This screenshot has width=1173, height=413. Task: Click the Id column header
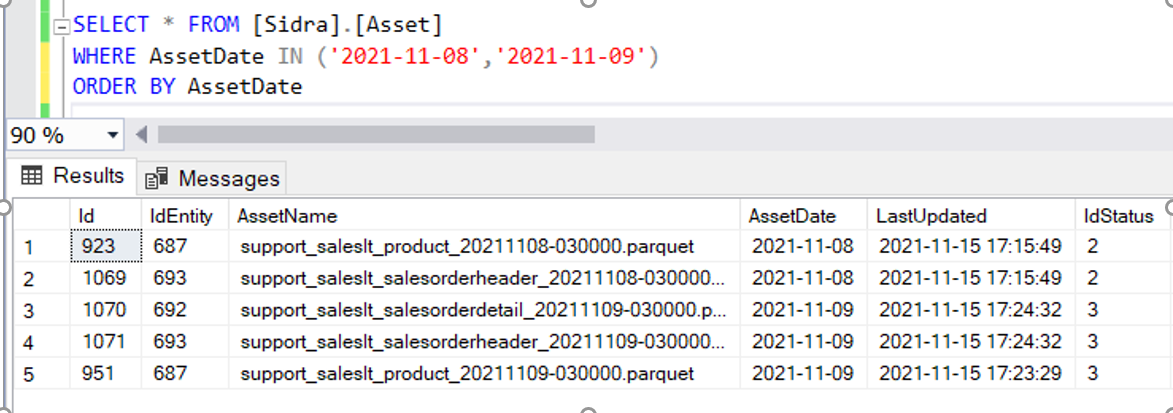(87, 216)
